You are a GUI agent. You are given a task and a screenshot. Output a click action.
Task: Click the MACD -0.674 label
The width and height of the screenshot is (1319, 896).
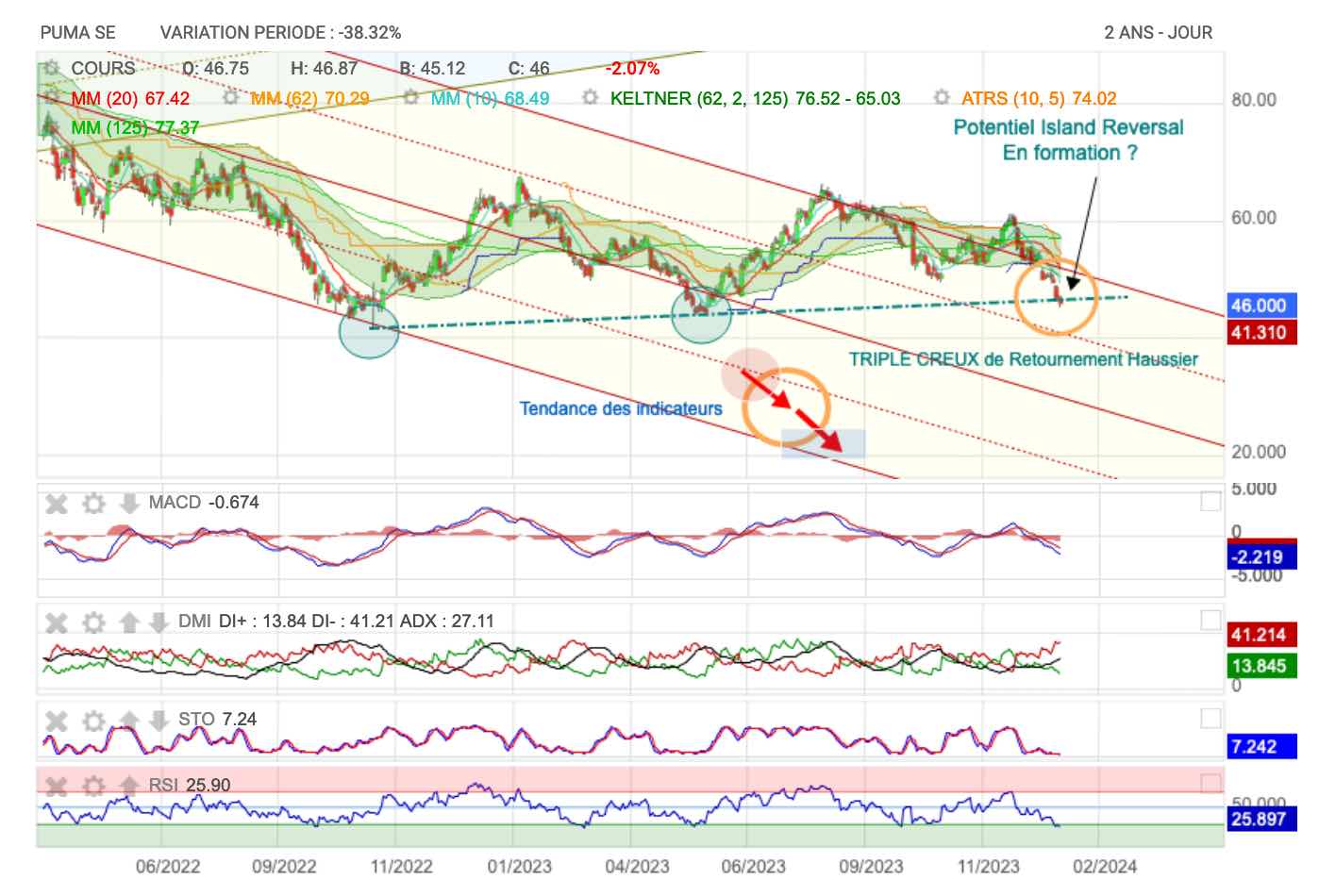coord(204,502)
